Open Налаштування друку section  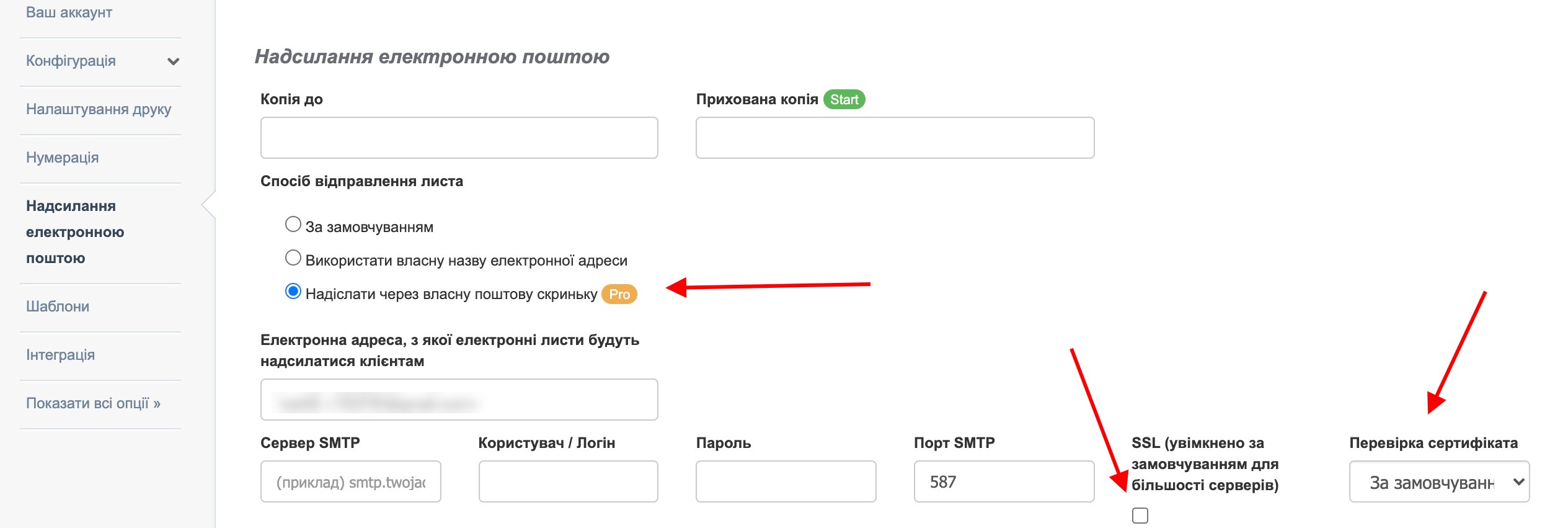[x=99, y=109]
